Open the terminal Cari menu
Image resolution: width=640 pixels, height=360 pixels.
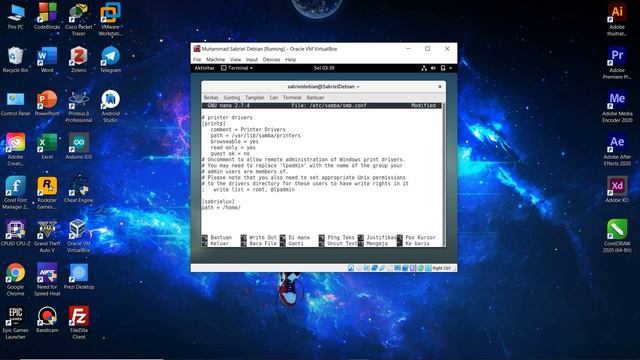(x=273, y=98)
